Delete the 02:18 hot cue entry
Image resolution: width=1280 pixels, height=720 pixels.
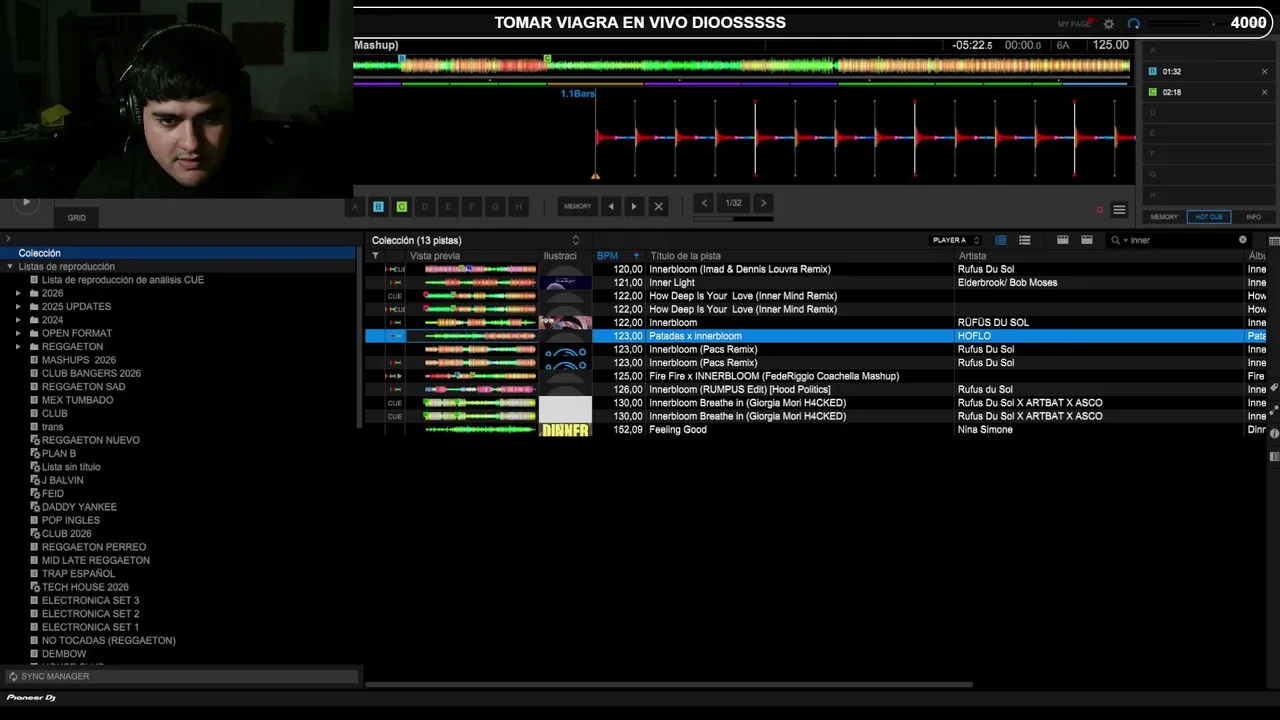point(1264,92)
